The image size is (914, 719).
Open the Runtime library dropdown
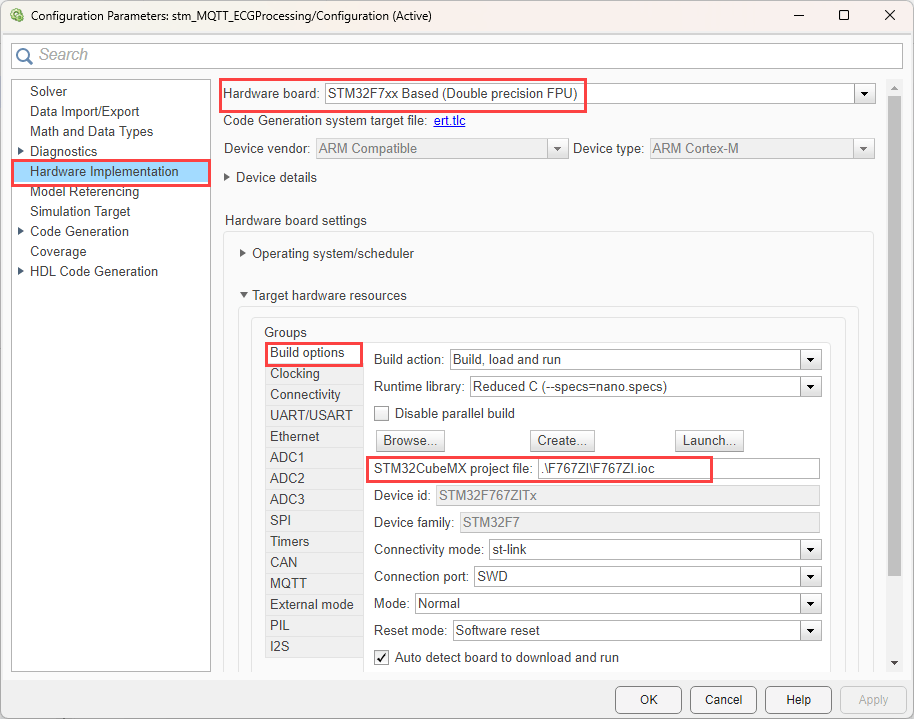(x=810, y=386)
